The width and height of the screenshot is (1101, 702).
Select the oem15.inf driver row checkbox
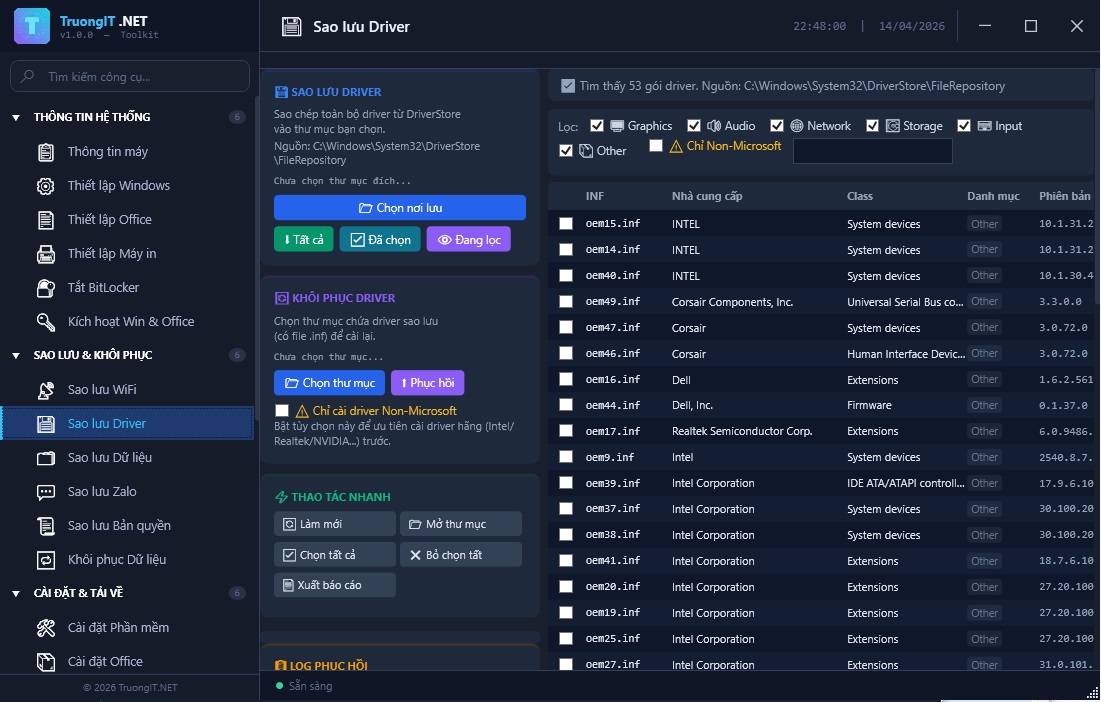(x=566, y=224)
